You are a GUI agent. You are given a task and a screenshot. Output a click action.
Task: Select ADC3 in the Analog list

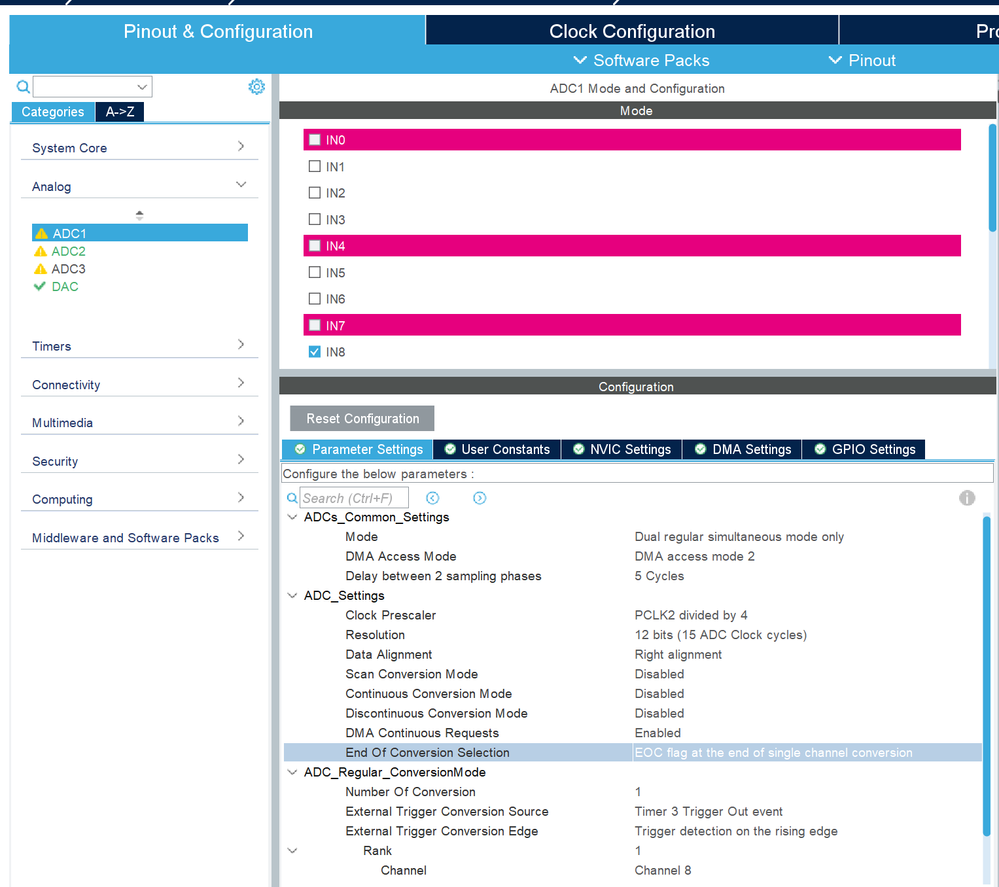68,269
